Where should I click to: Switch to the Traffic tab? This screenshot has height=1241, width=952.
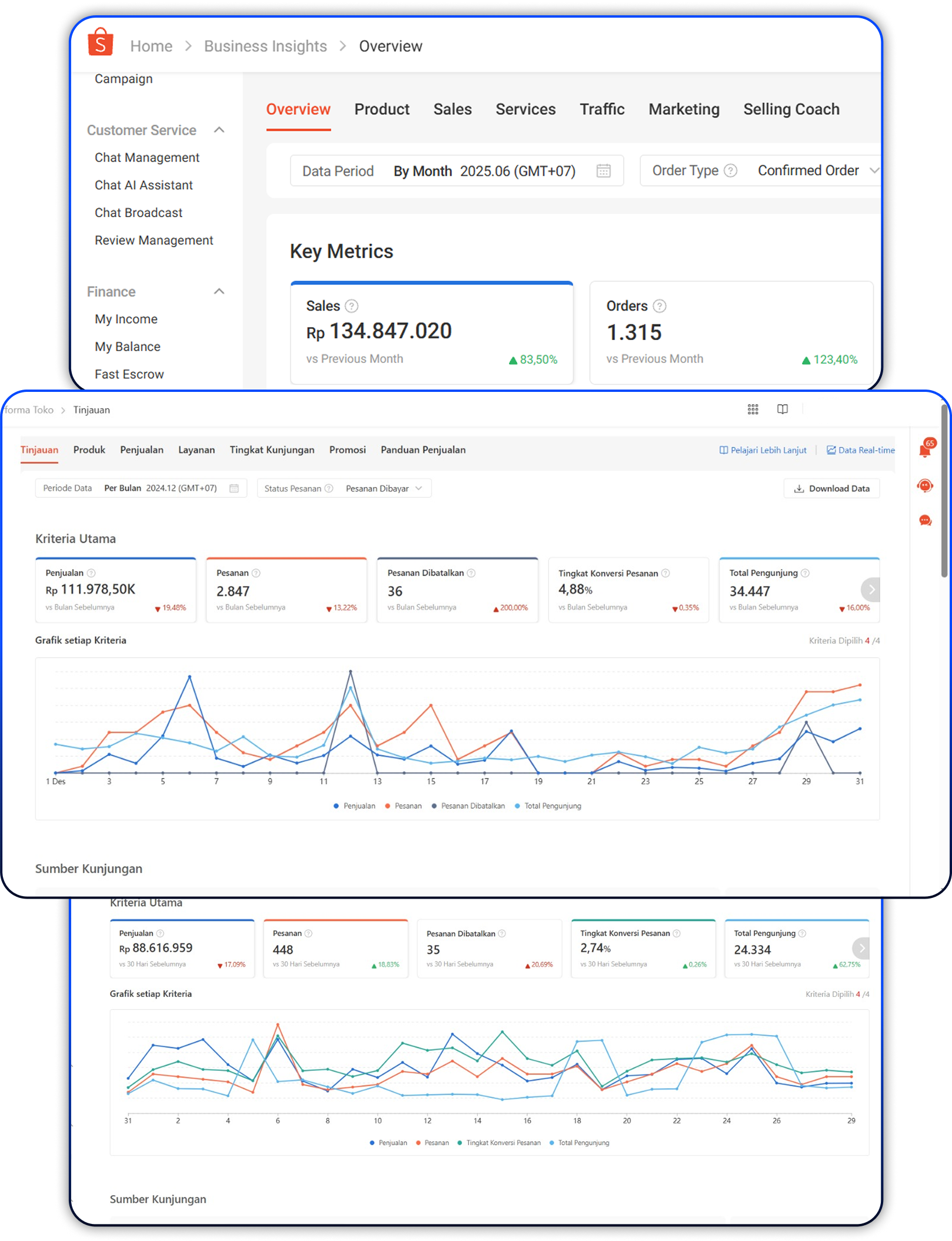point(602,109)
